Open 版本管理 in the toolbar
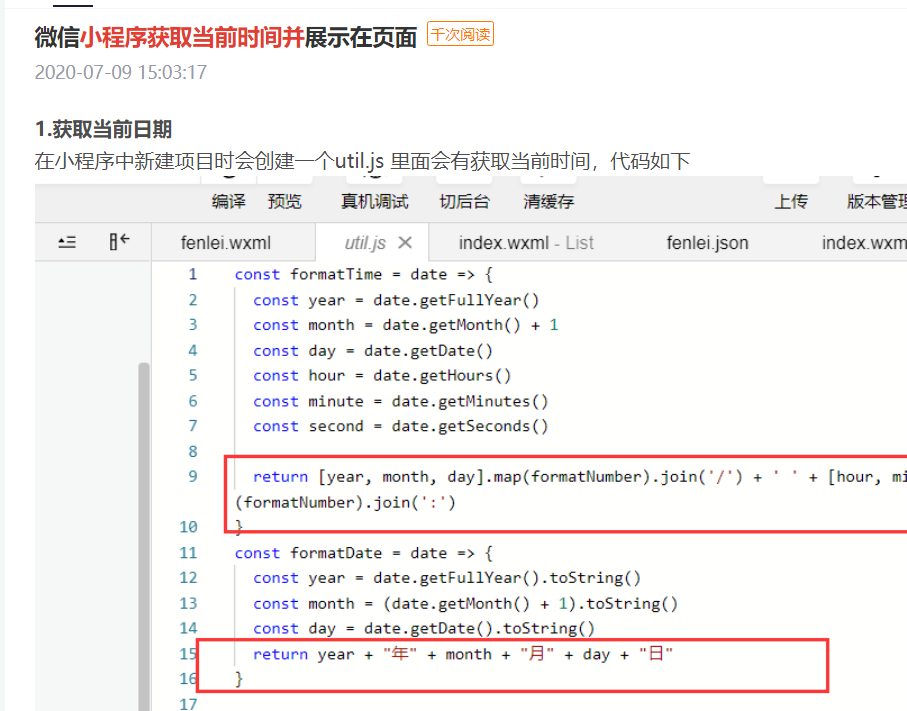The image size is (907, 711). tap(877, 201)
